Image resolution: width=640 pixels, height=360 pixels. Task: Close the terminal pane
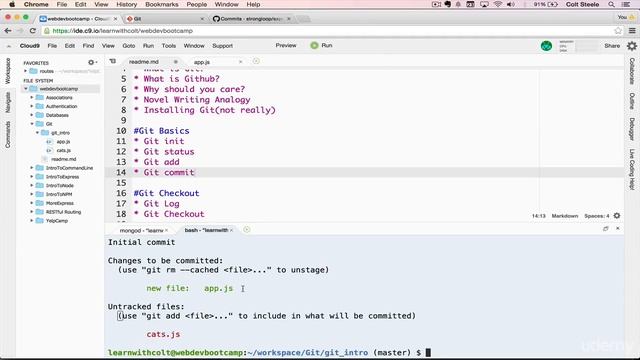click(618, 229)
